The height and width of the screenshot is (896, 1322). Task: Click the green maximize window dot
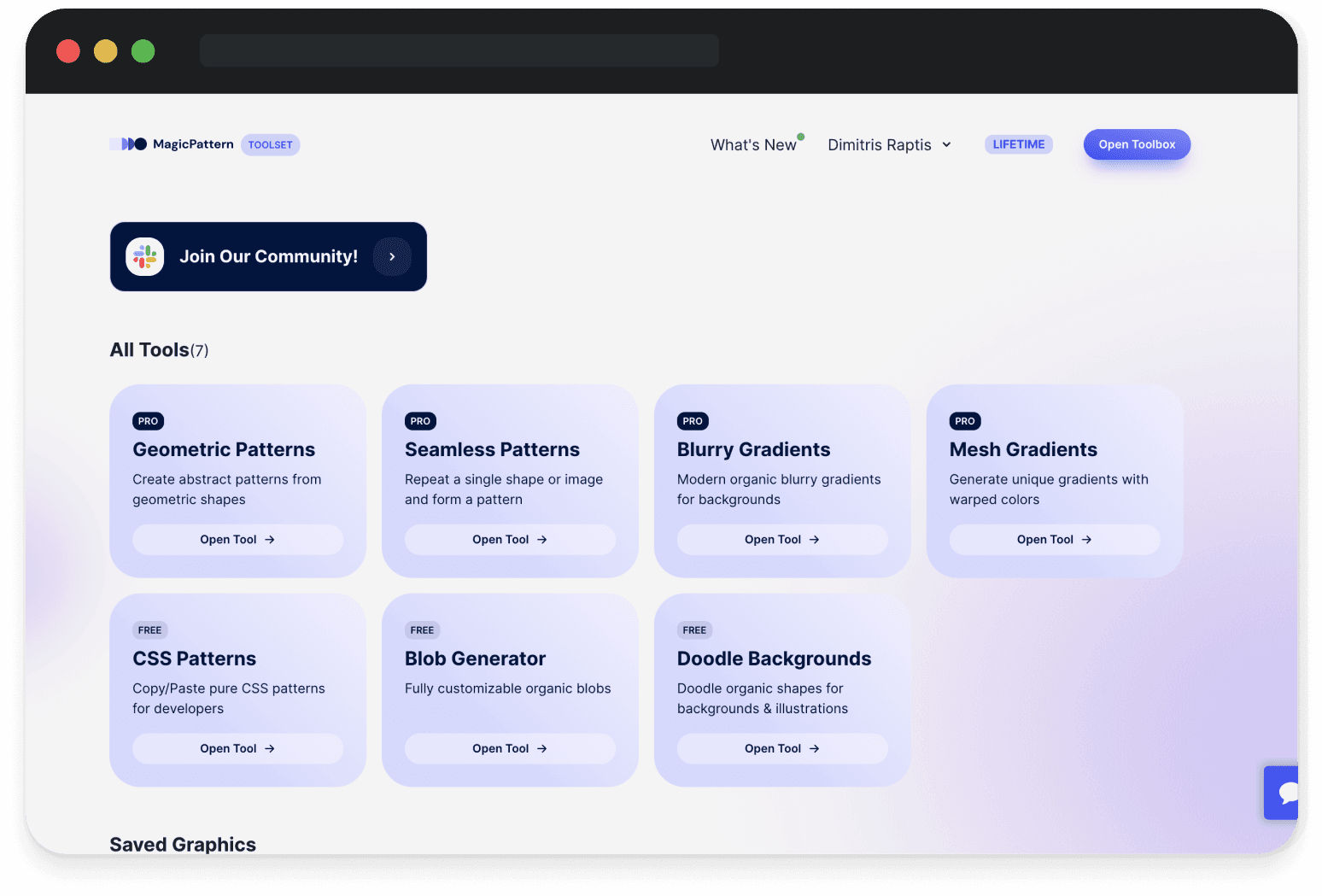[143, 51]
